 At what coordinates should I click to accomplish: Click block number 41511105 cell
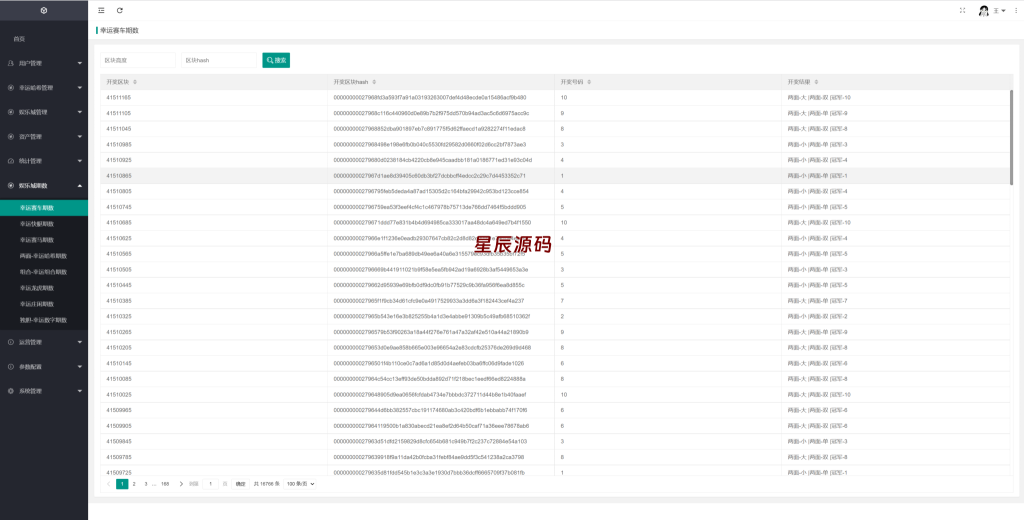click(119, 113)
